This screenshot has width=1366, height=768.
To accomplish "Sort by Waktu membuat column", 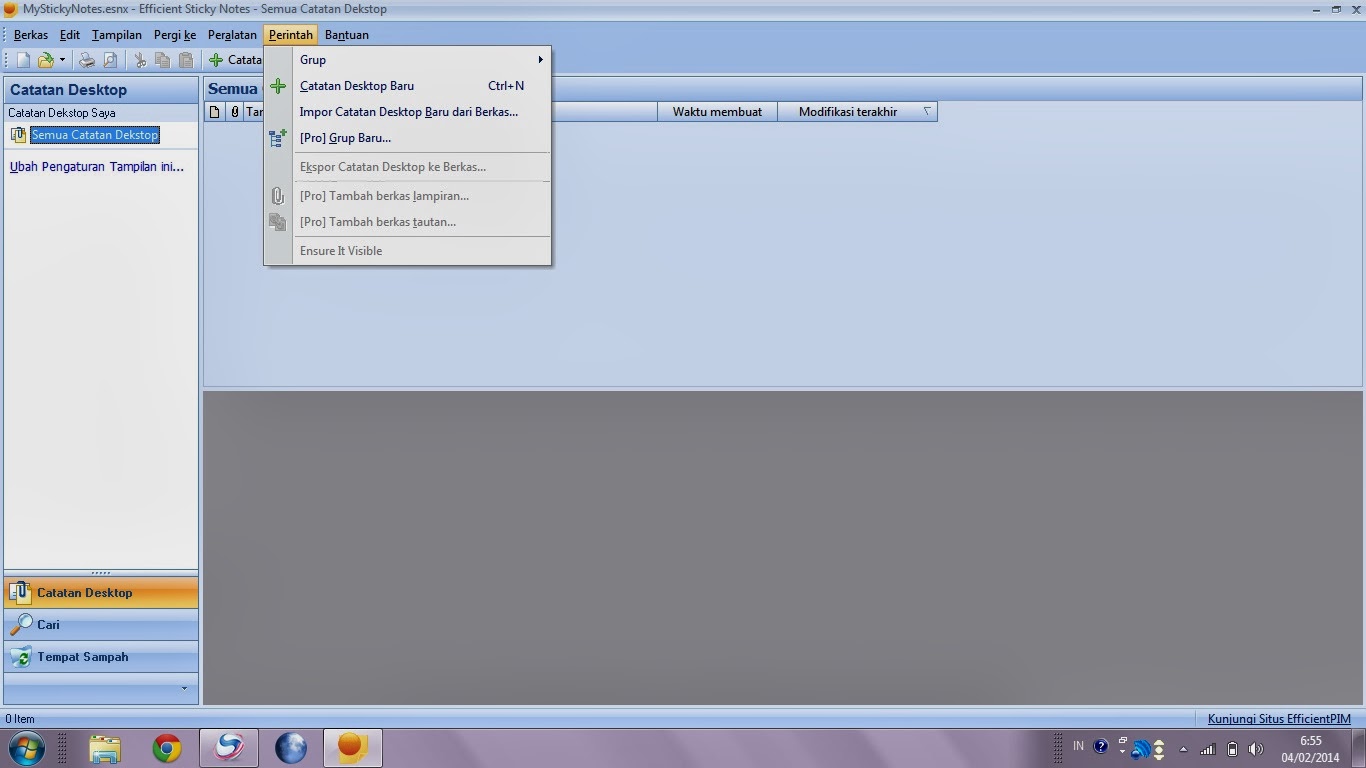I will coord(717,112).
